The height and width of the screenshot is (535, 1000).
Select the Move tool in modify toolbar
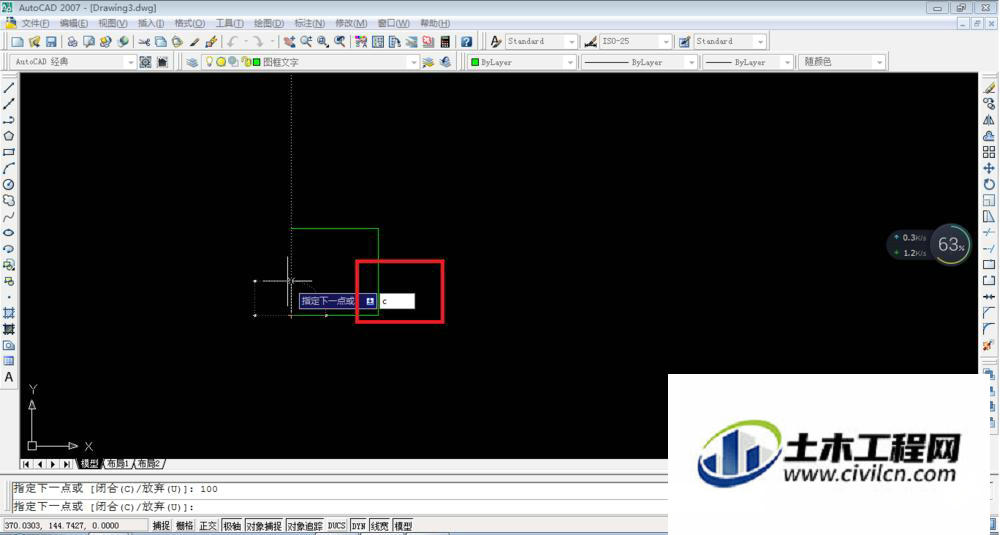pos(989,168)
